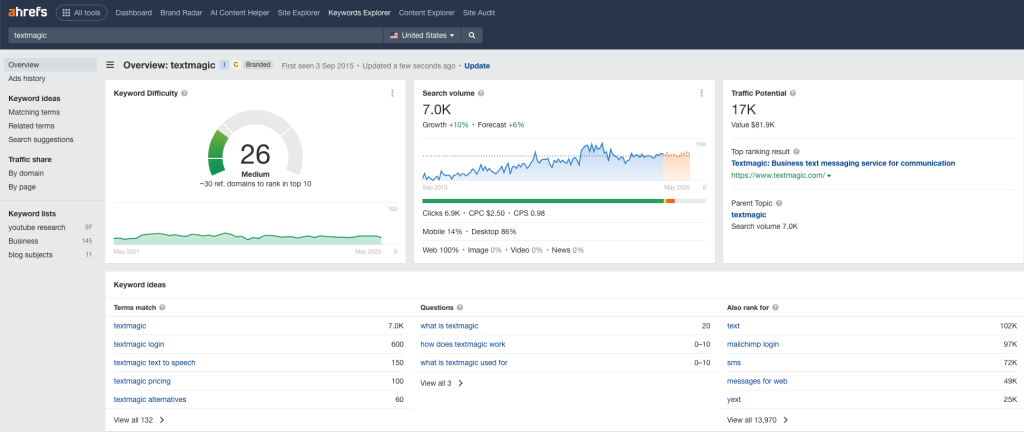Open Keyword Difficulty card options menu
The width and height of the screenshot is (1024, 432).
[392, 93]
